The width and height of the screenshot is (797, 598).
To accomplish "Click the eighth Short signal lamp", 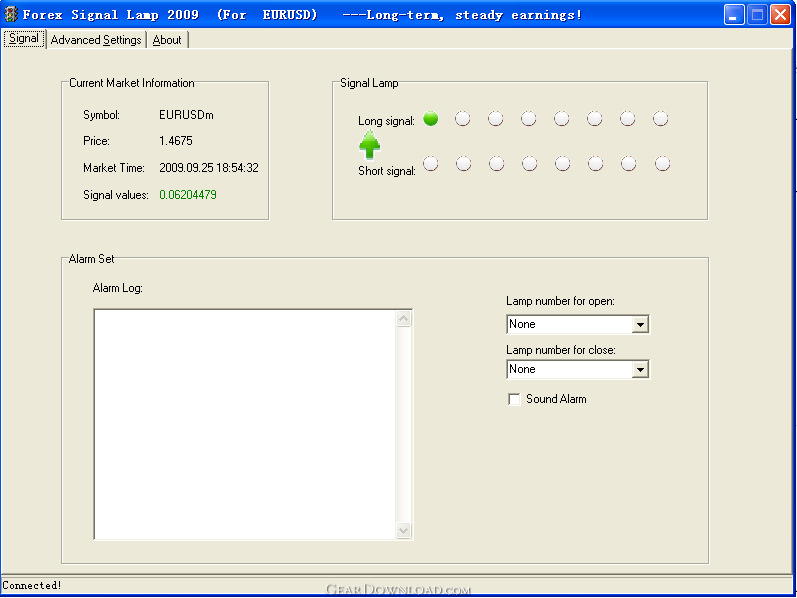I will [x=662, y=164].
